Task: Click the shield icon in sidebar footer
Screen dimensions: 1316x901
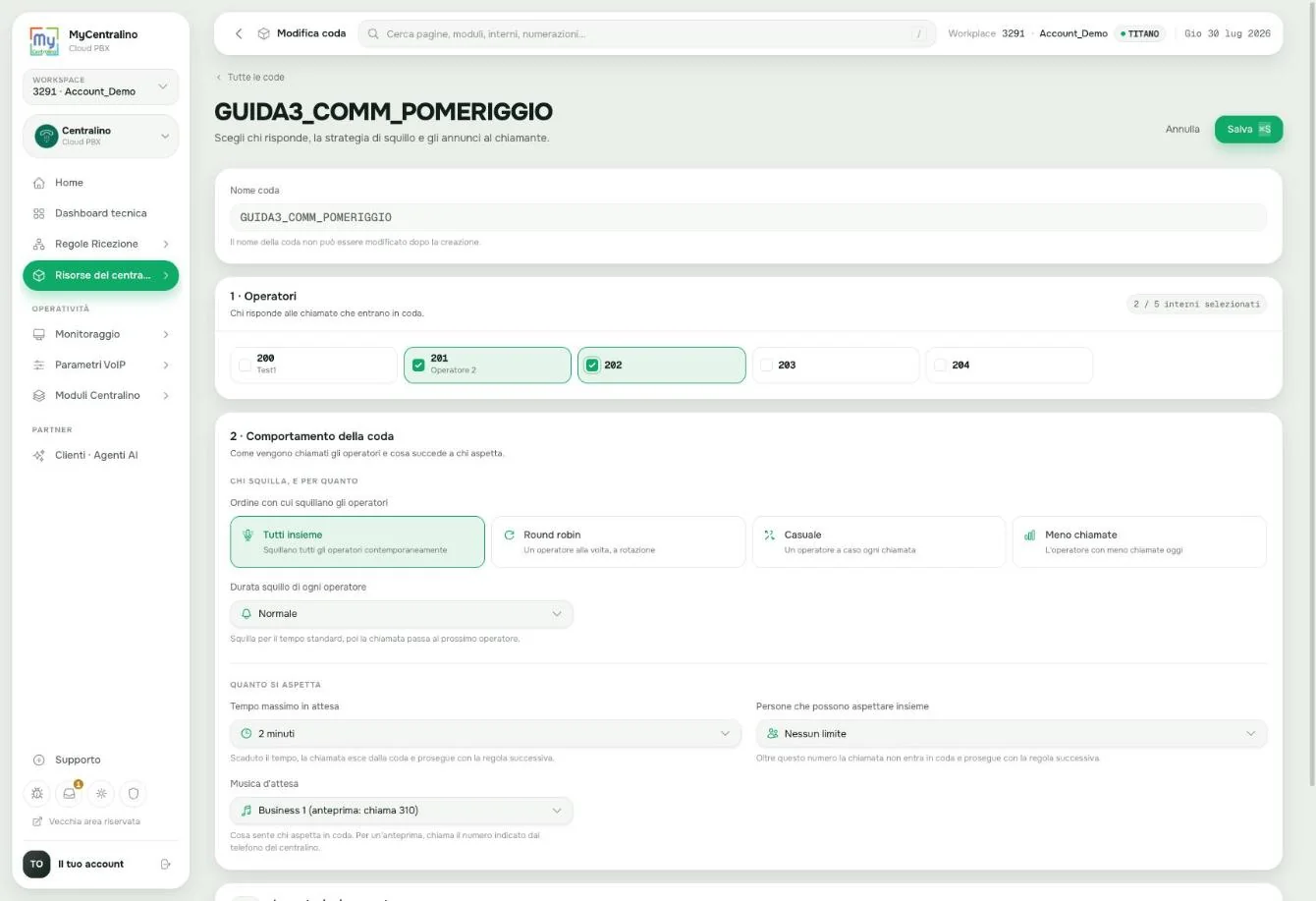Action: point(134,793)
